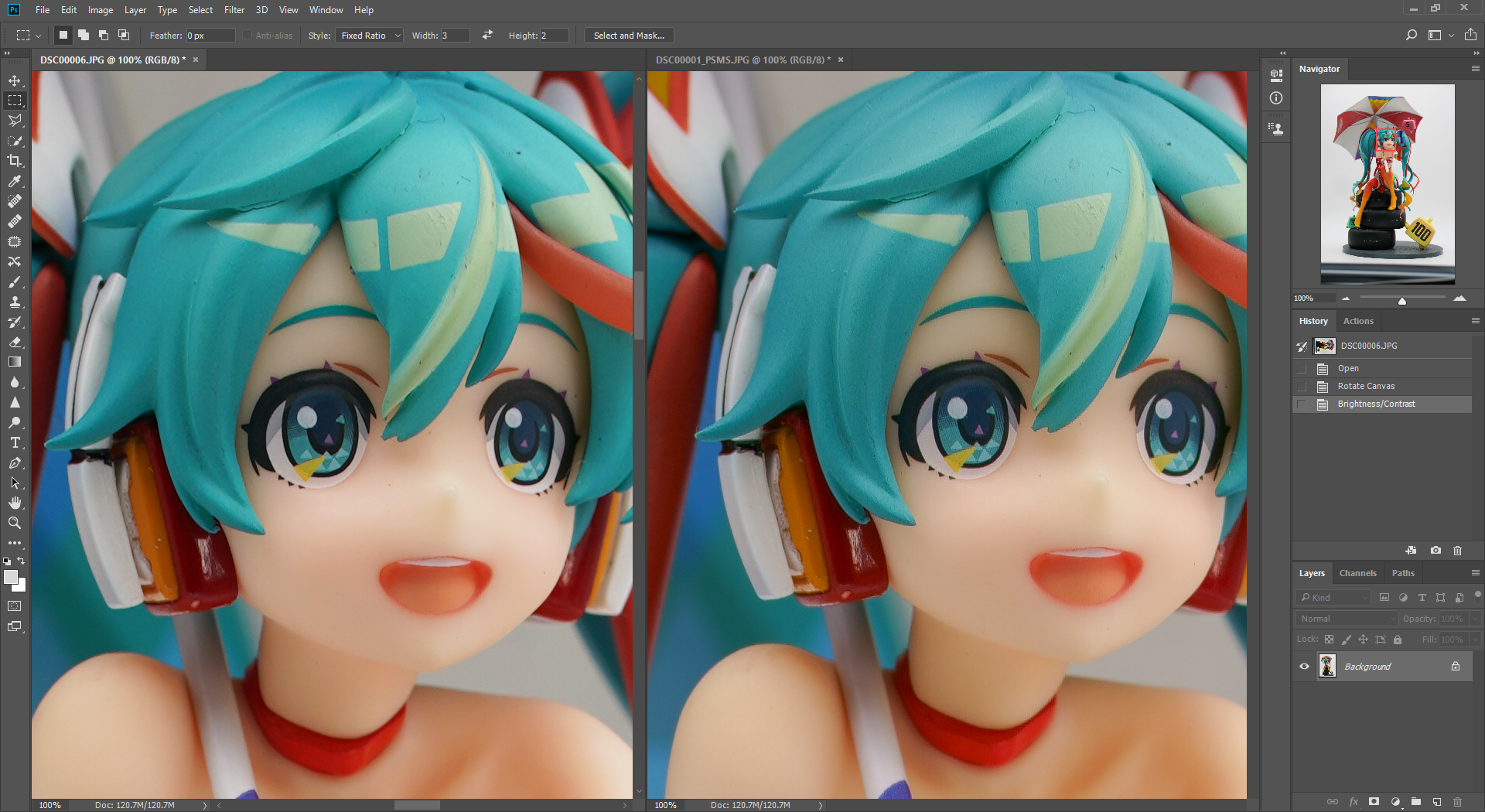Screen dimensions: 1485x812
Task: Select the Dodge tool
Action: click(15, 422)
